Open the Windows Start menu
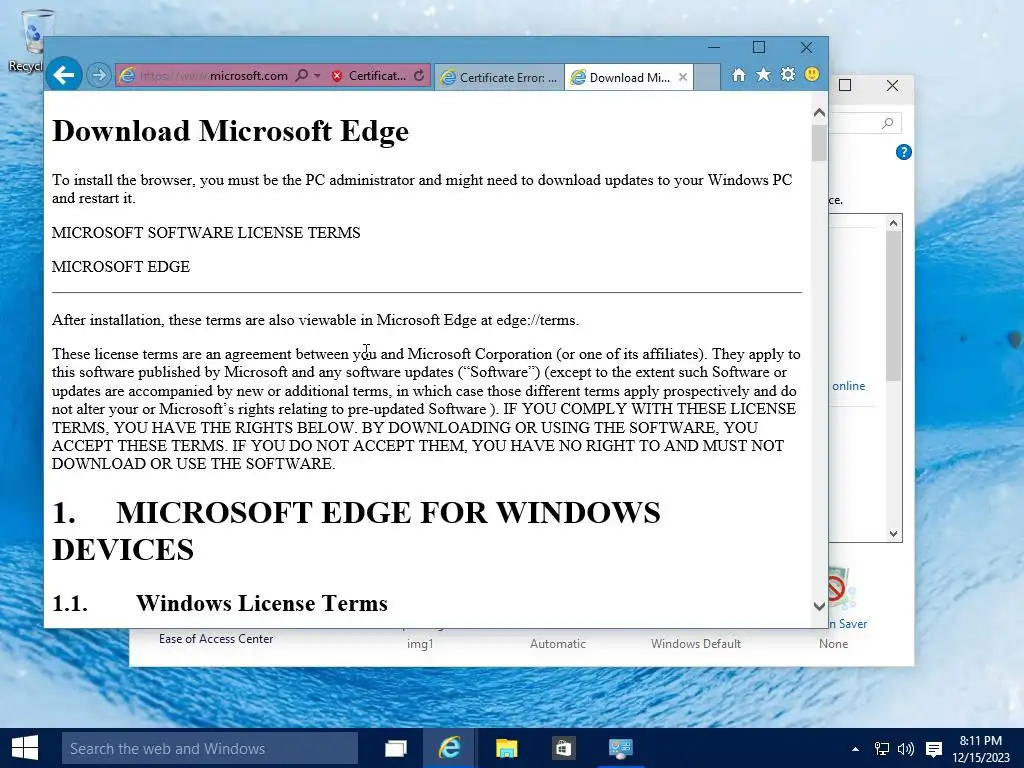This screenshot has width=1024, height=768. pos(25,748)
